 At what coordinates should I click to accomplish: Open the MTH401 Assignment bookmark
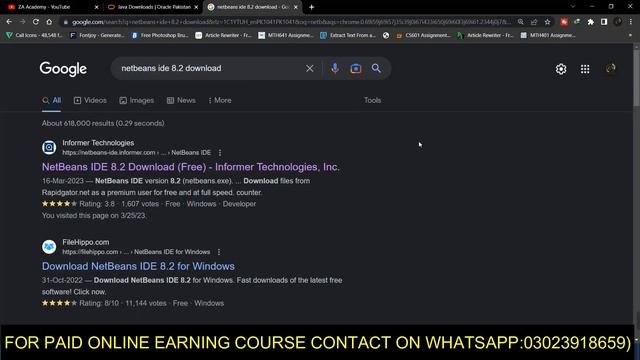pyautogui.click(x=548, y=36)
